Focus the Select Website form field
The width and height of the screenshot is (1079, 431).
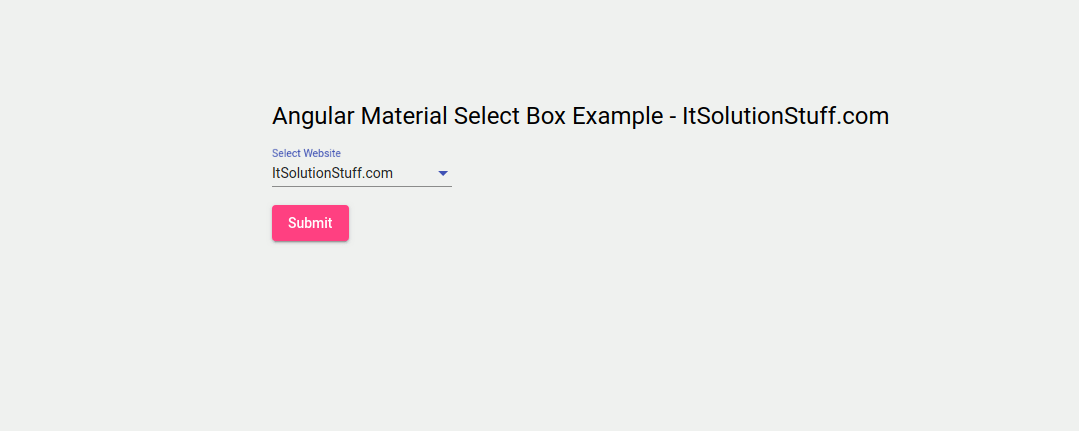coord(361,173)
